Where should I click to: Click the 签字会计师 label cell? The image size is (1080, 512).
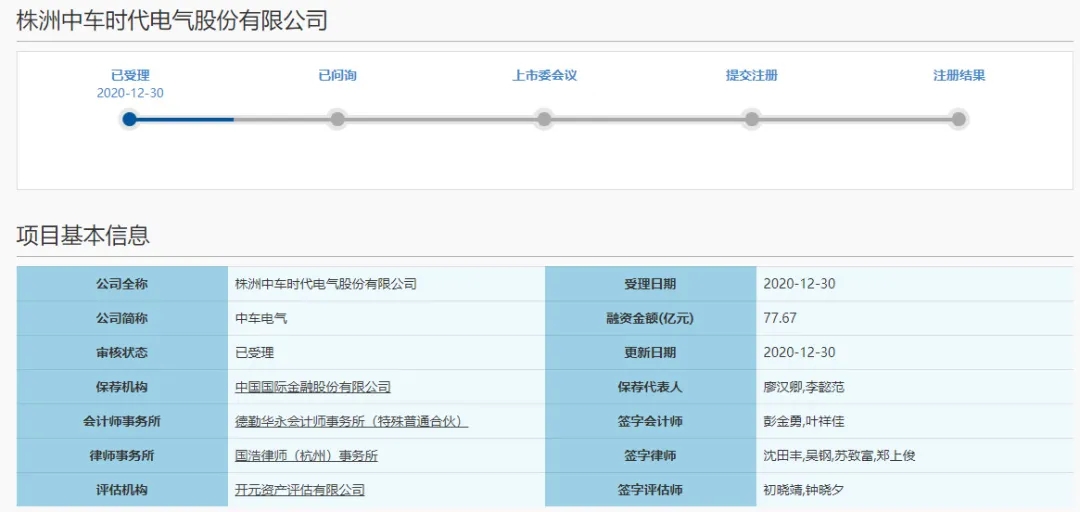tap(650, 421)
